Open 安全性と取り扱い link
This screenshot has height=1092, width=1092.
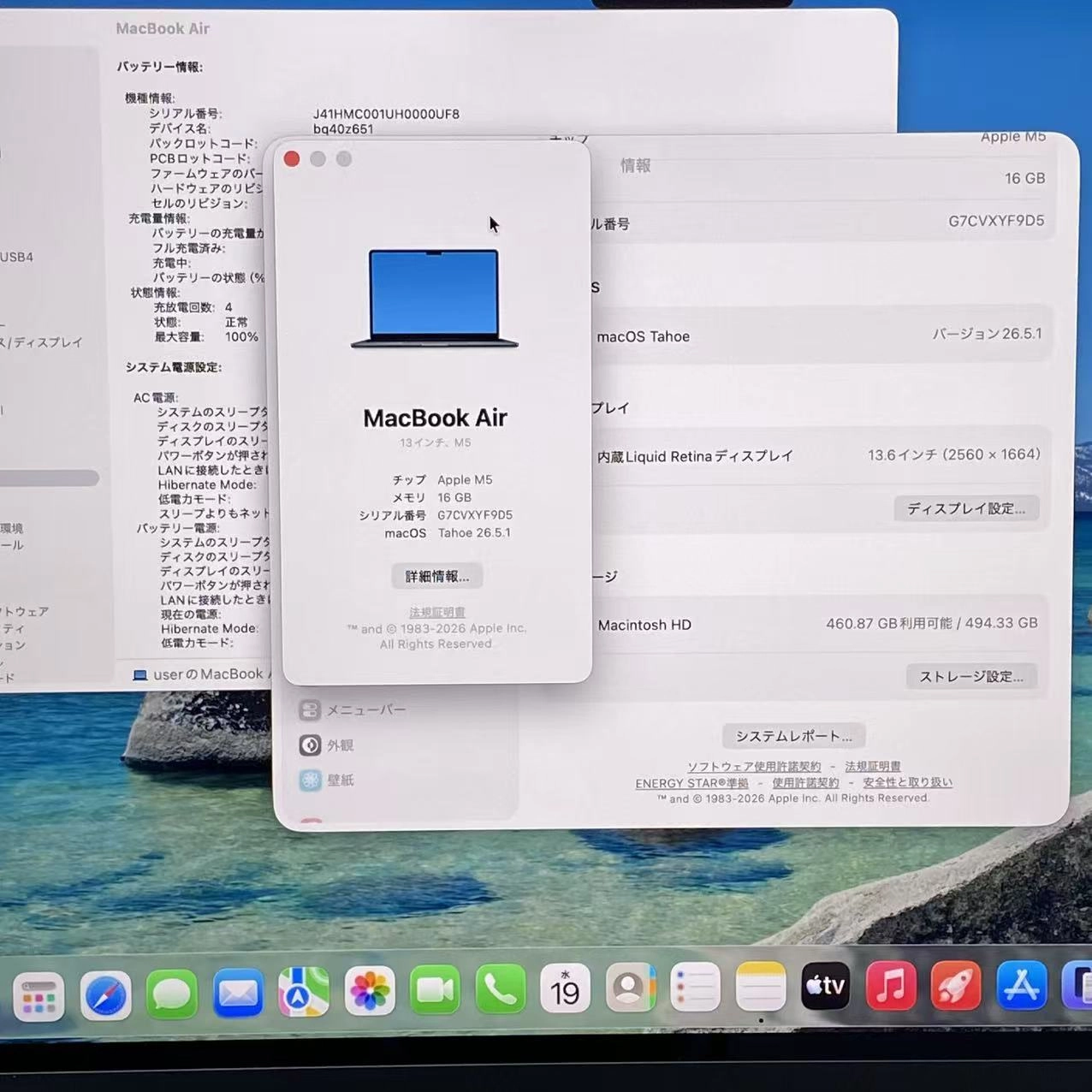pyautogui.click(x=907, y=781)
